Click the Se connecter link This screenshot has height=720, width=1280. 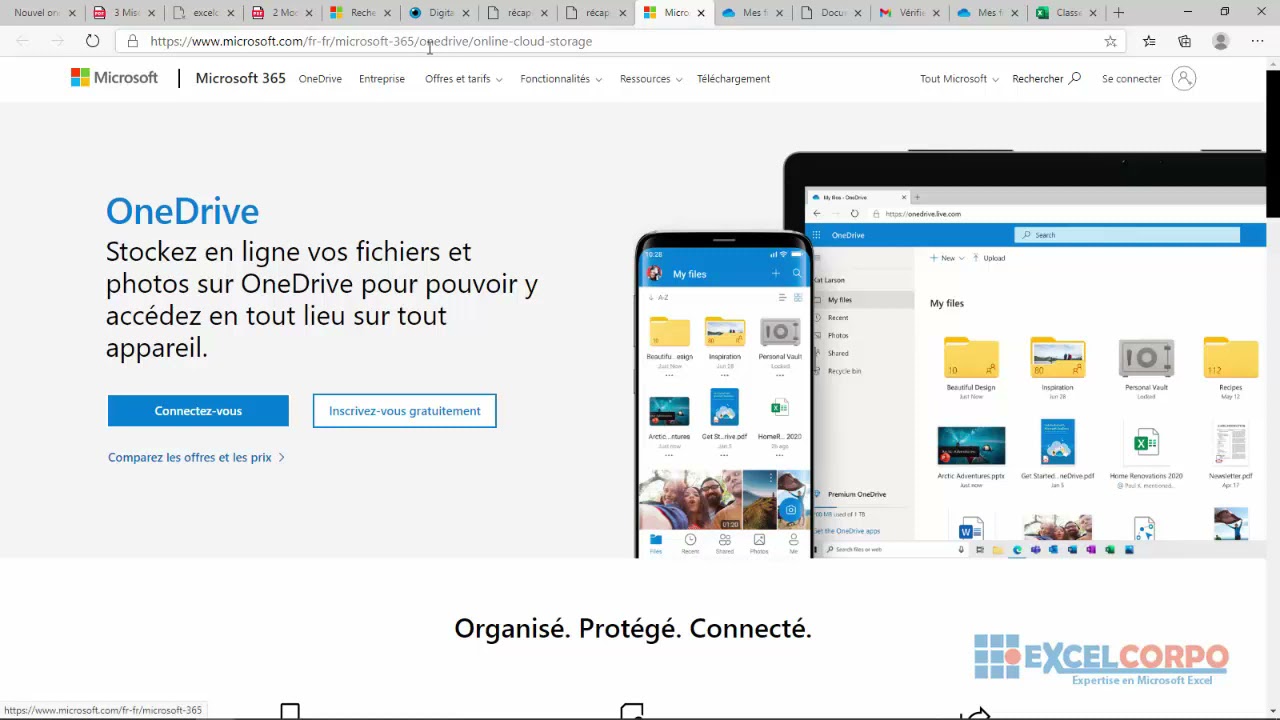point(1131,79)
